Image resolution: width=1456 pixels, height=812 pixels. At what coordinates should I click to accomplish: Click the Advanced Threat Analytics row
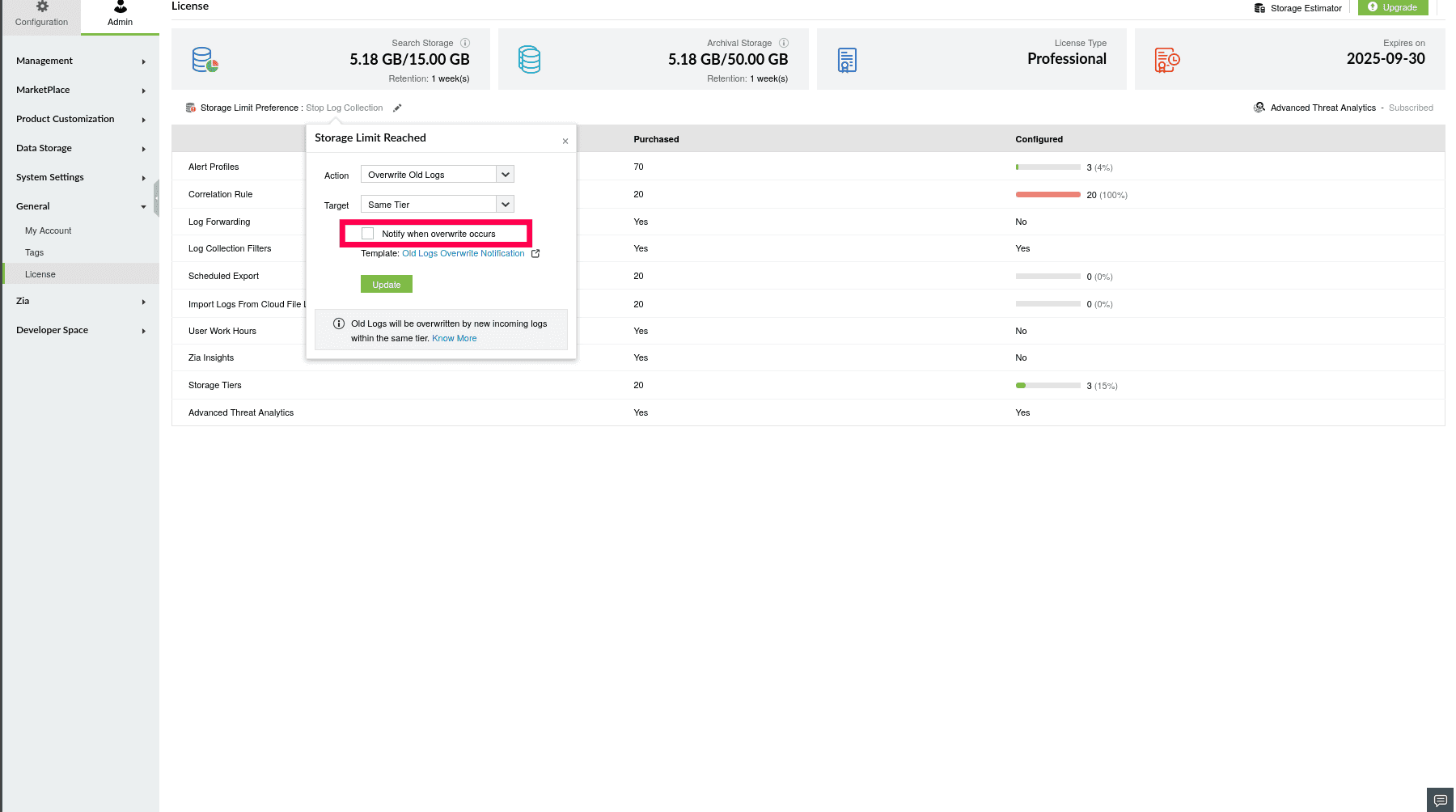808,412
